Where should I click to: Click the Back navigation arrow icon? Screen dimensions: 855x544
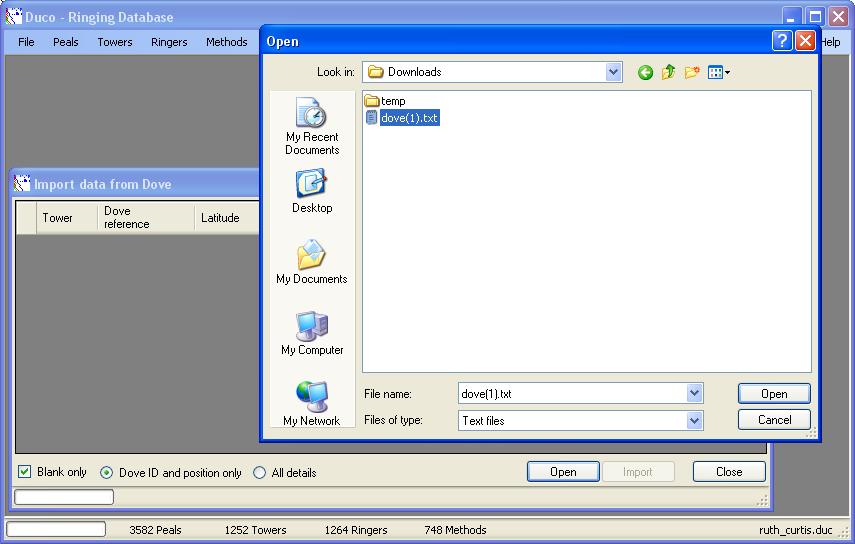tap(645, 72)
